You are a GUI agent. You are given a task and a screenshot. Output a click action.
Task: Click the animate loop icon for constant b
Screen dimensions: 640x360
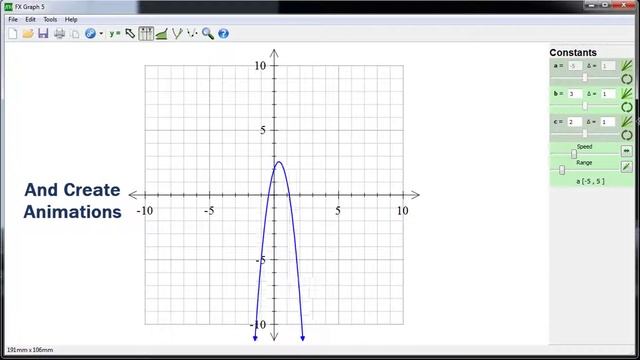click(x=627, y=107)
